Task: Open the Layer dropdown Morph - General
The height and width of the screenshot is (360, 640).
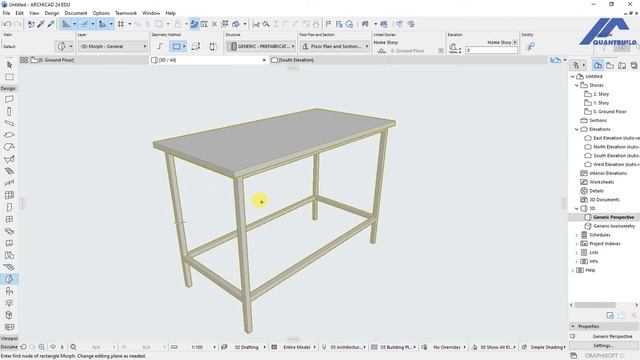Action: [x=113, y=47]
